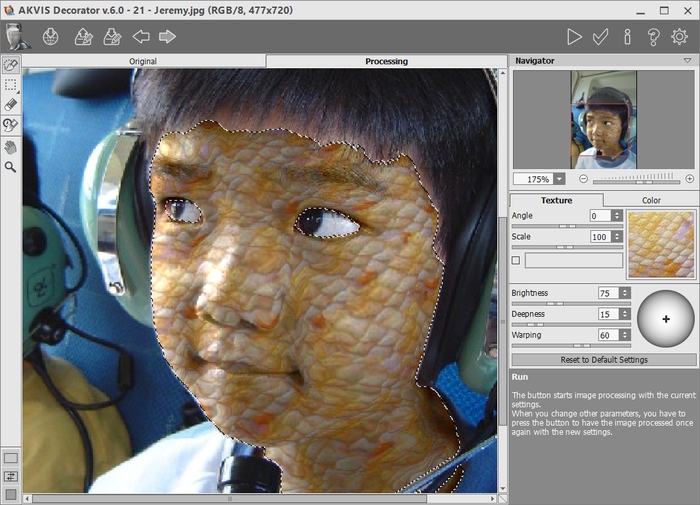Apply the result with the checkmark icon
This screenshot has width=700, height=505.
click(x=600, y=37)
